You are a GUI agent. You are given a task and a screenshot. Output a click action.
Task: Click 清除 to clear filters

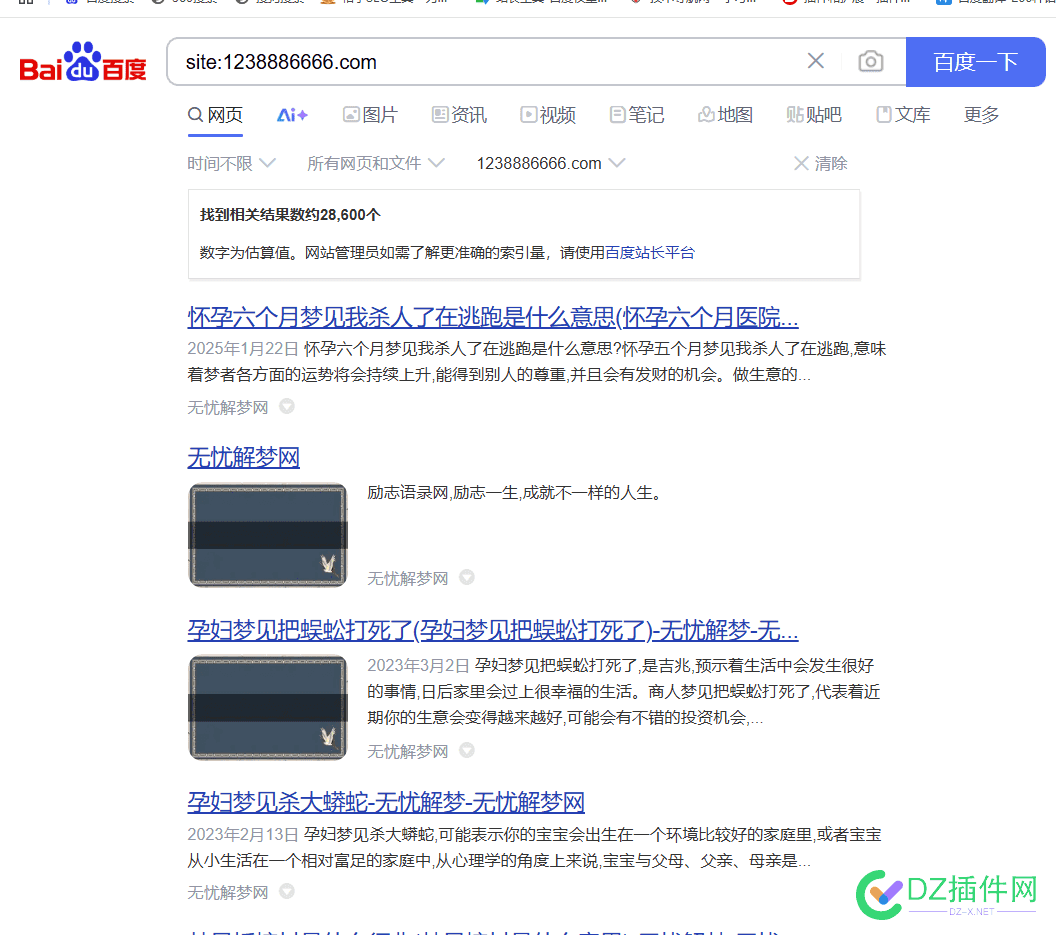pos(820,164)
